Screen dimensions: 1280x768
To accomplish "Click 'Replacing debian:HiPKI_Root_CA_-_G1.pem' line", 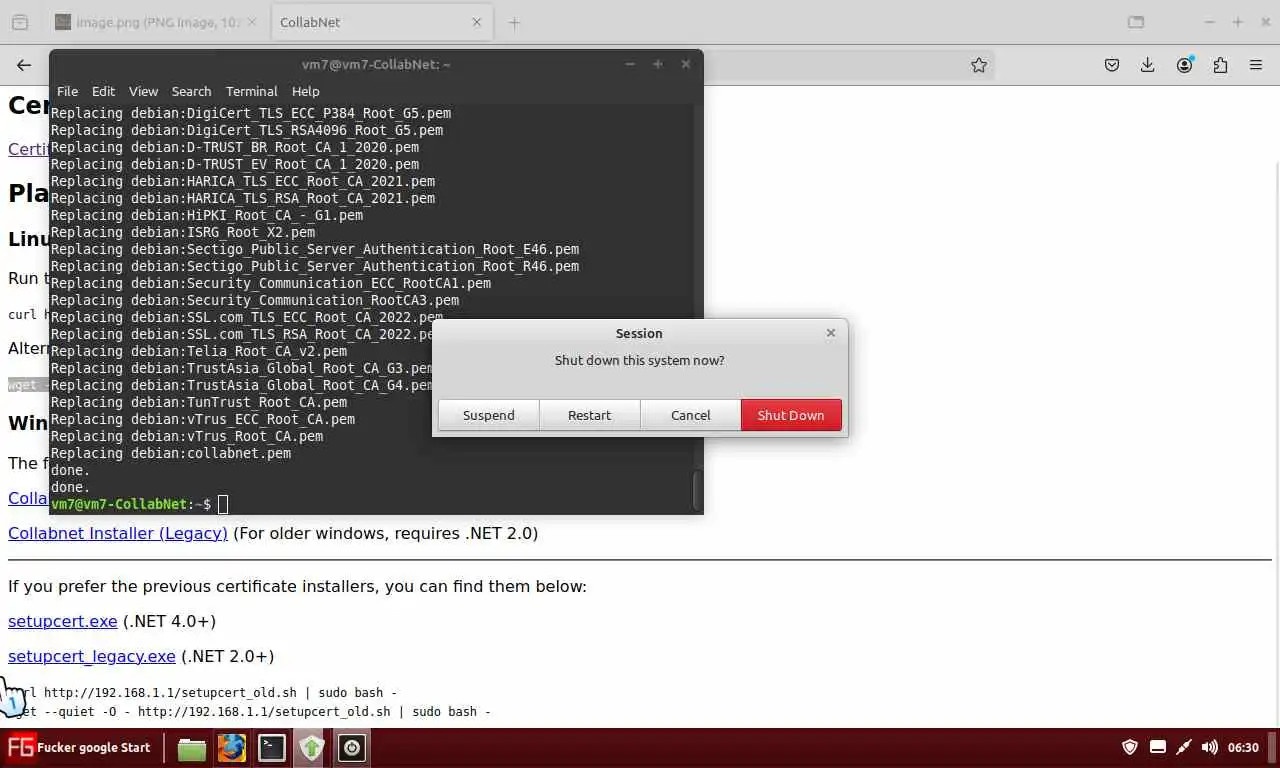I will tap(207, 215).
